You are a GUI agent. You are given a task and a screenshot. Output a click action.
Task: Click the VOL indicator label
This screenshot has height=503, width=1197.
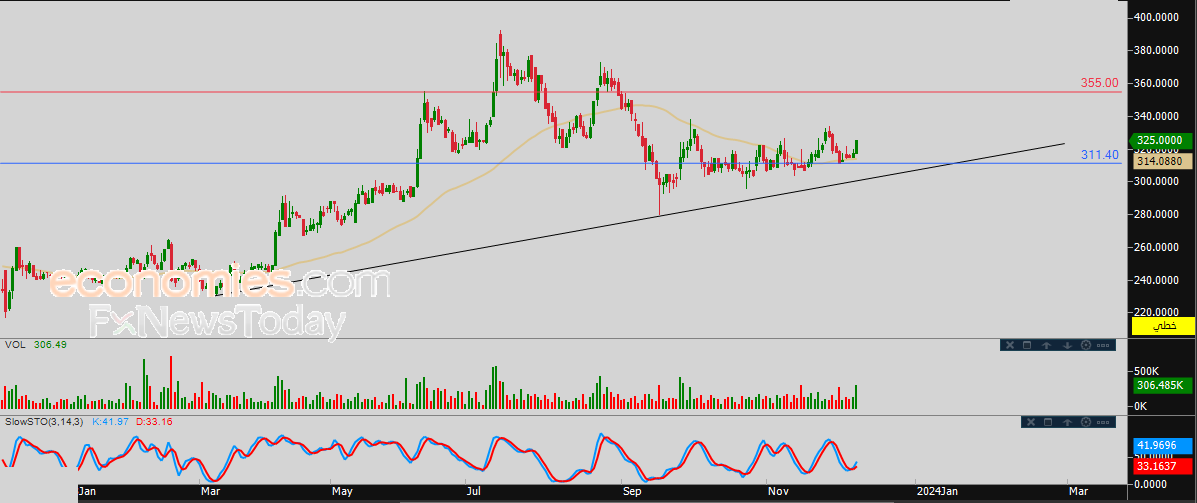(15, 345)
